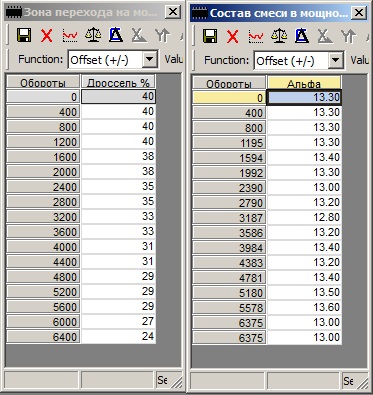Select Альфа value 13.60 at 5578 RPM
Screen dimensions: 373x395
click(304, 307)
